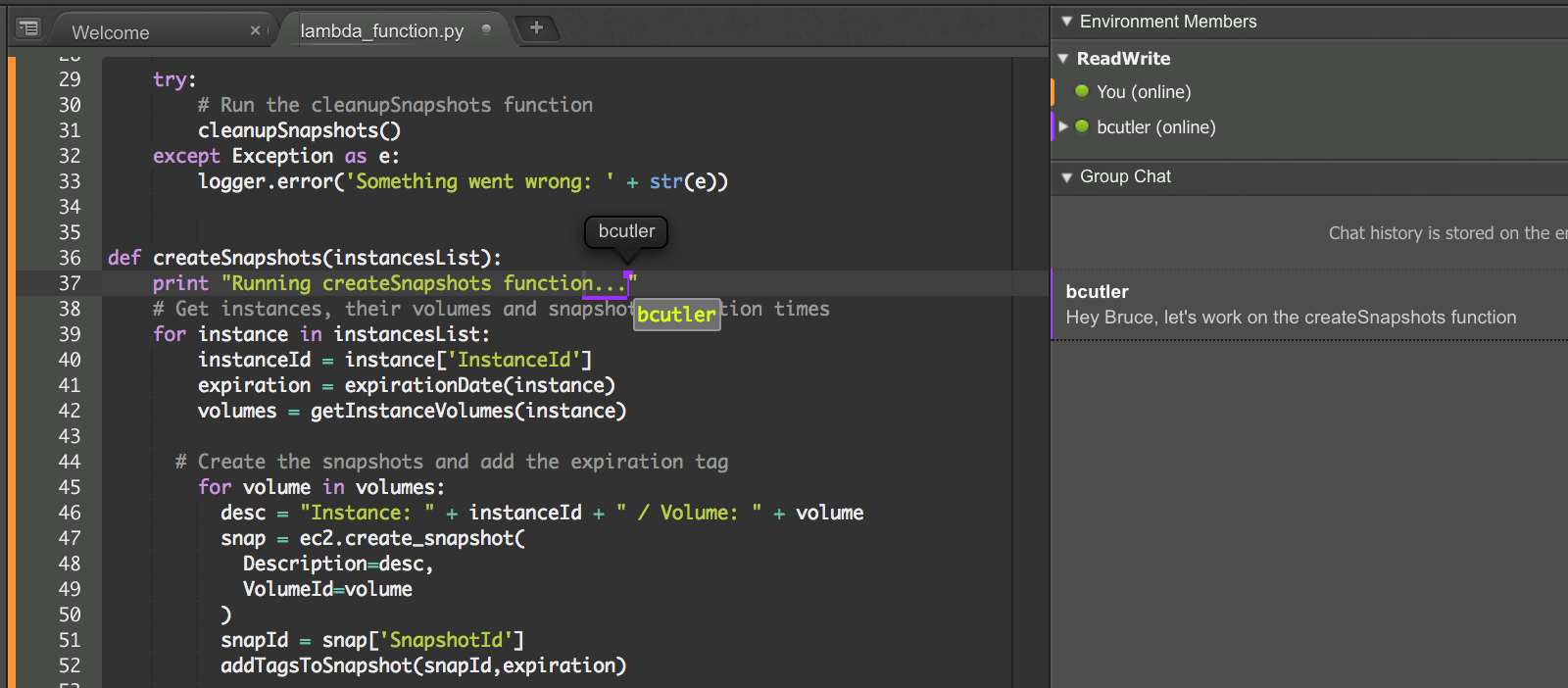
Task: Select You (online) in members list
Action: [x=1144, y=92]
